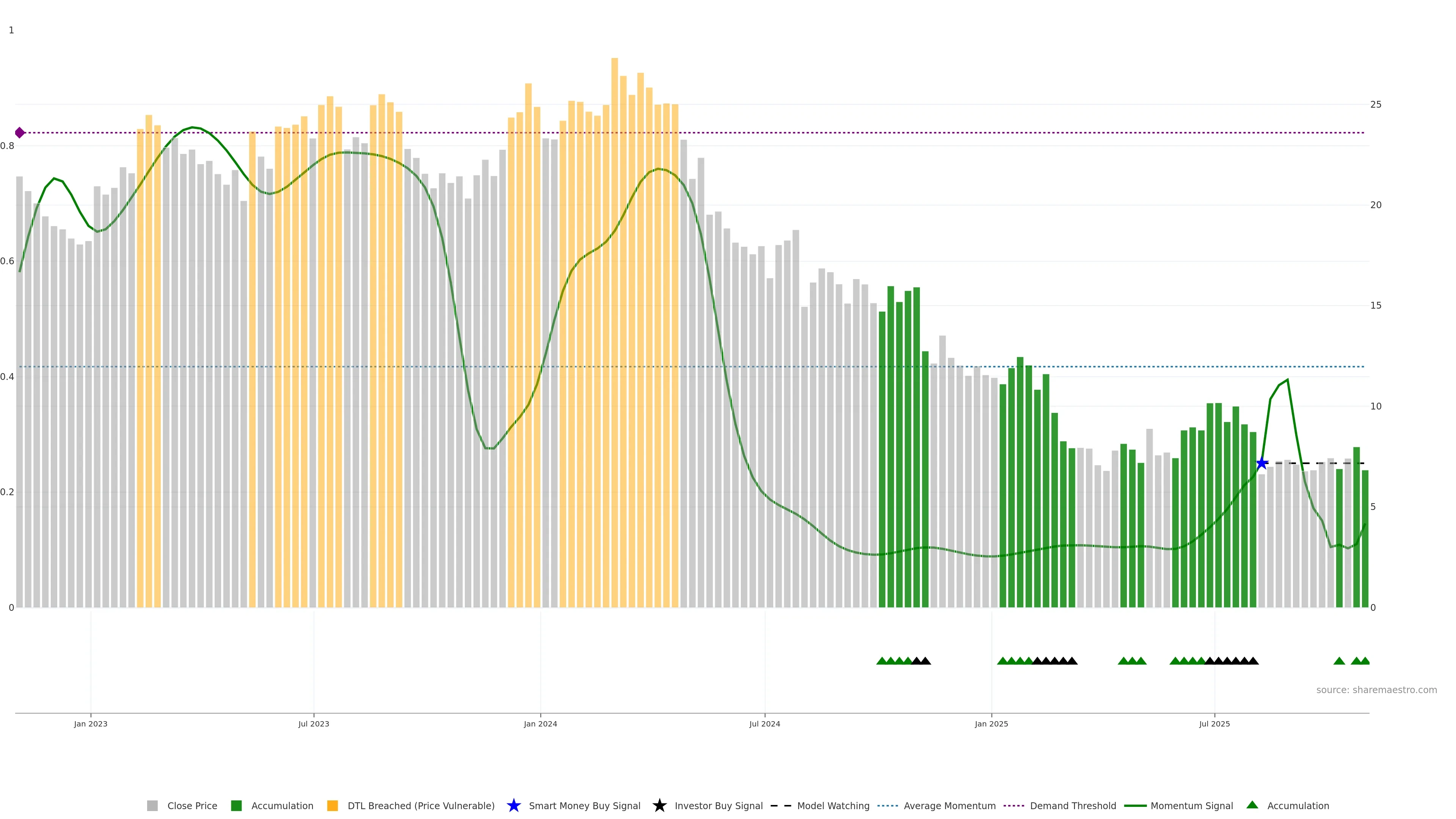Click the purple diamond Demand Threshold marker
The height and width of the screenshot is (819, 1456).
tap(20, 133)
